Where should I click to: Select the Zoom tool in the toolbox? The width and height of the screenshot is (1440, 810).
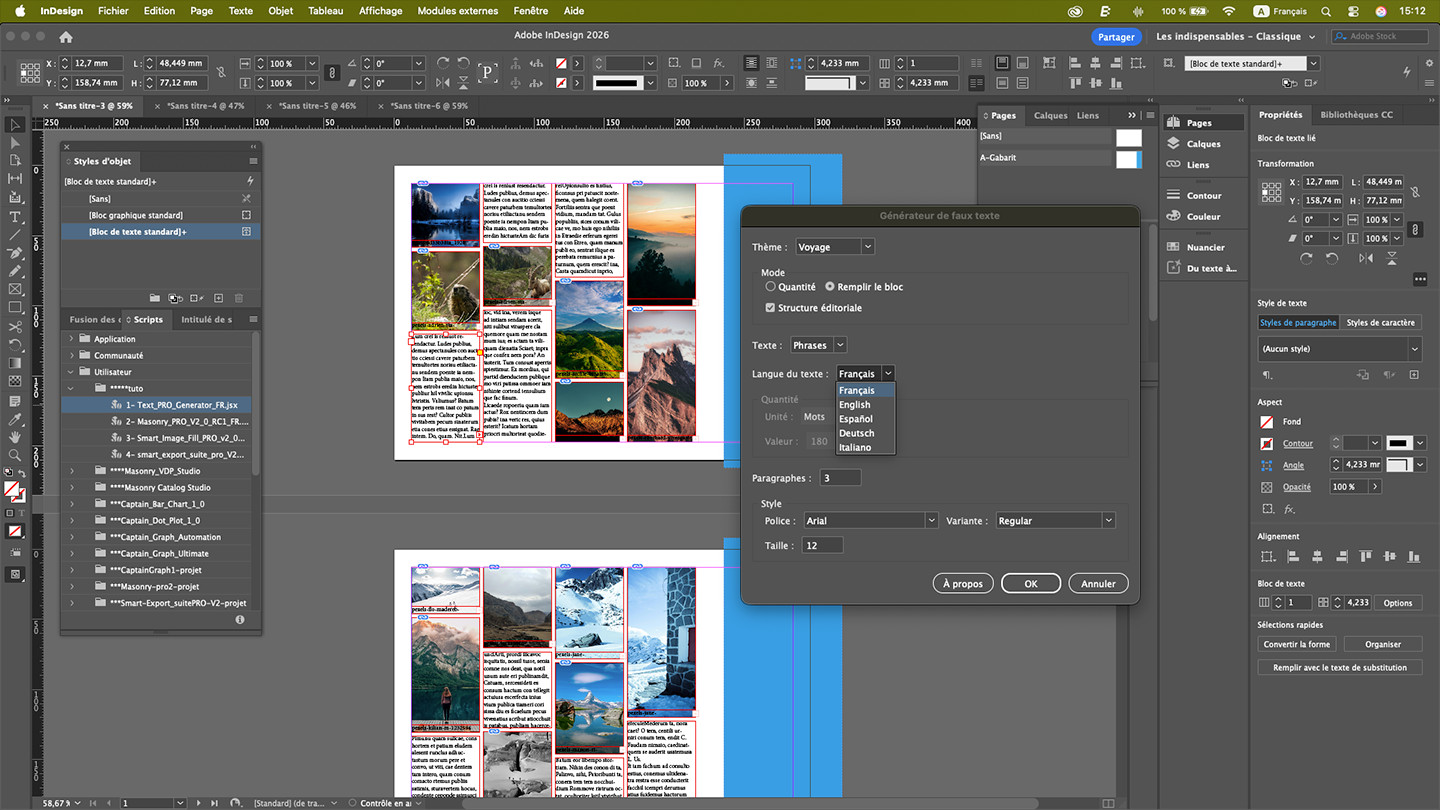(x=15, y=455)
